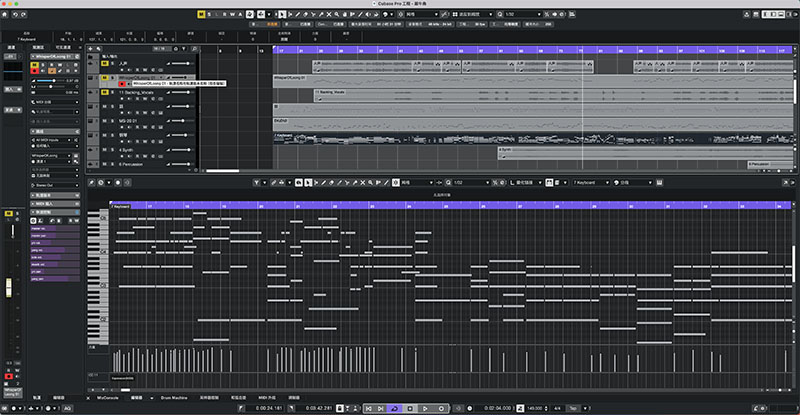Click the 4 Synth clip in the arrangement

coord(645,153)
